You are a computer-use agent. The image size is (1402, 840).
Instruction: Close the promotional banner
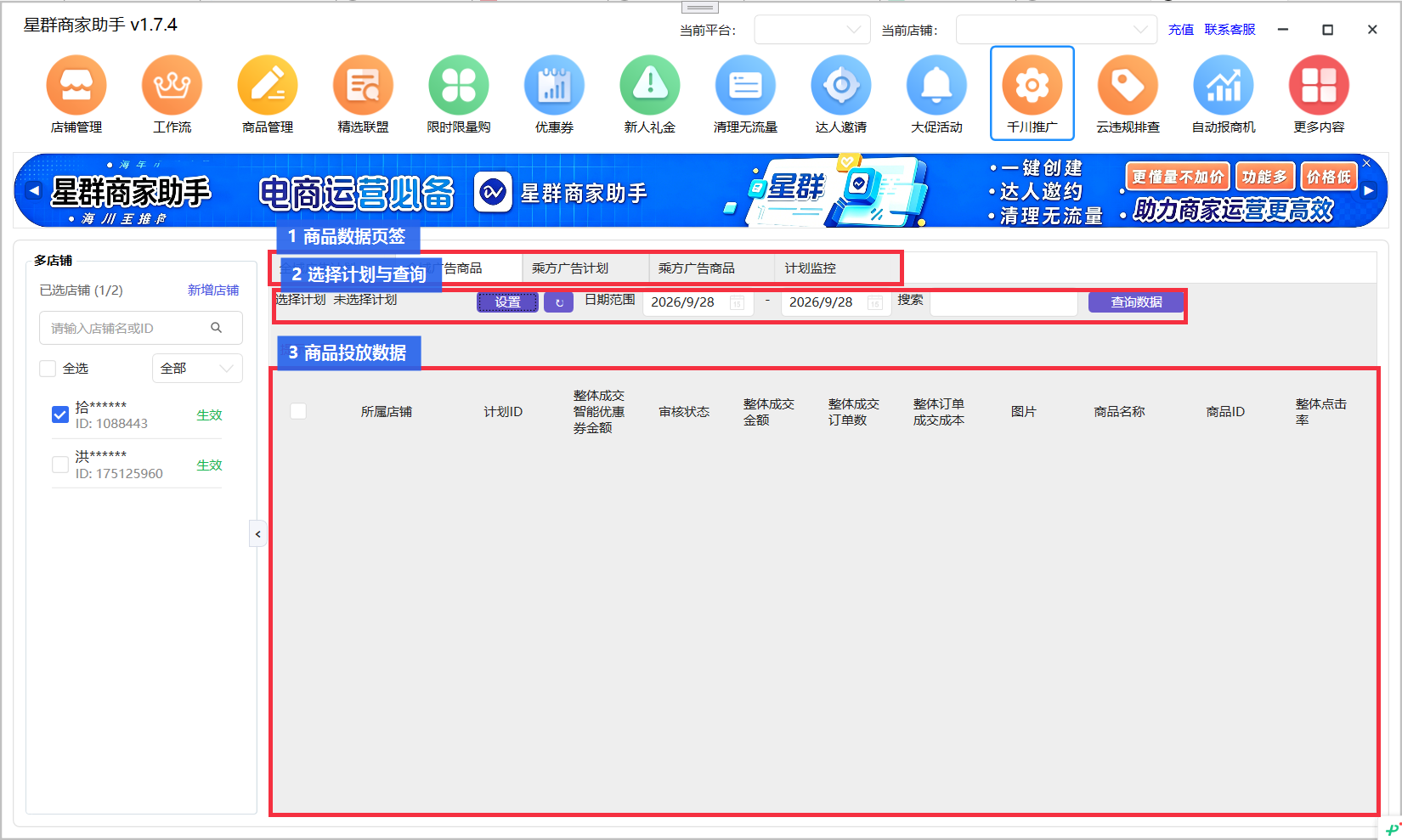(1366, 163)
